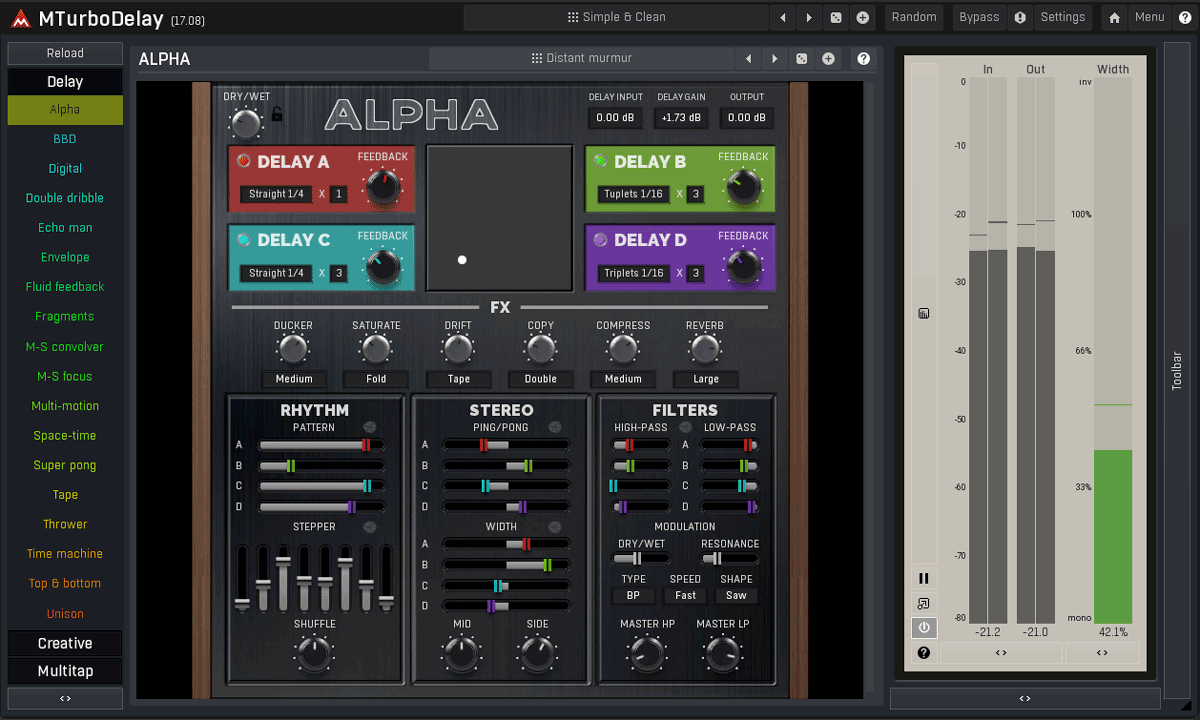Toggle meter power button
The height and width of the screenshot is (720, 1200).
[x=923, y=628]
